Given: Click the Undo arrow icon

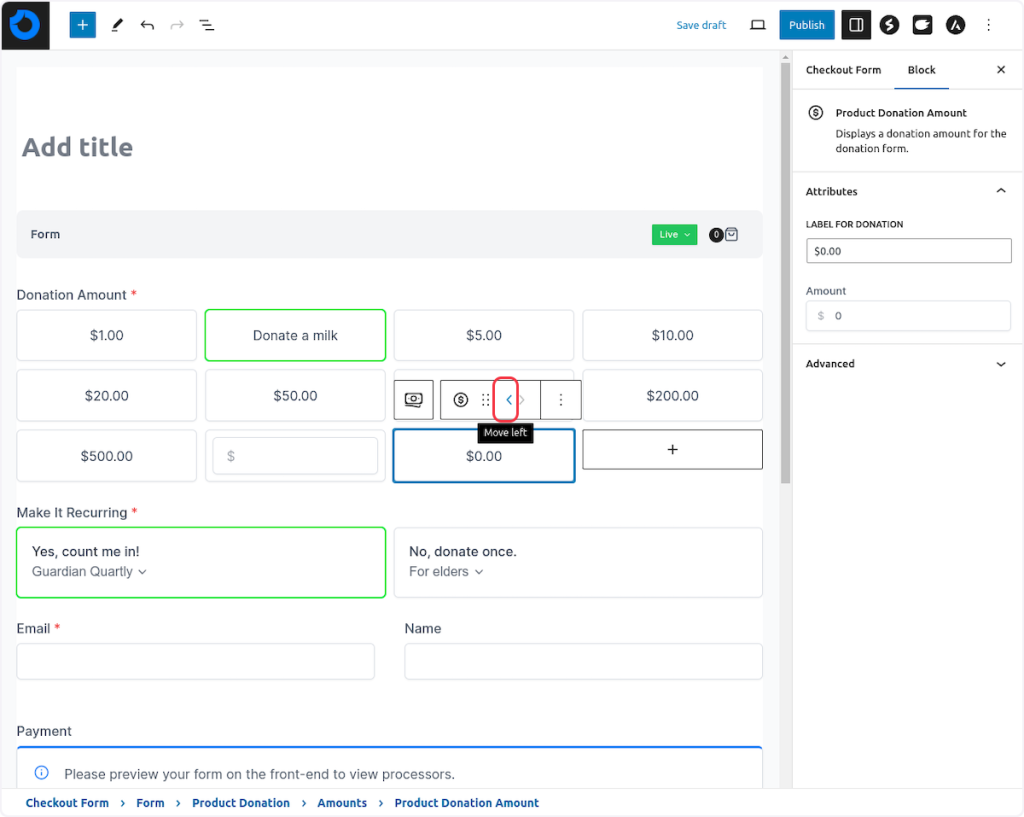Looking at the screenshot, I should [147, 25].
